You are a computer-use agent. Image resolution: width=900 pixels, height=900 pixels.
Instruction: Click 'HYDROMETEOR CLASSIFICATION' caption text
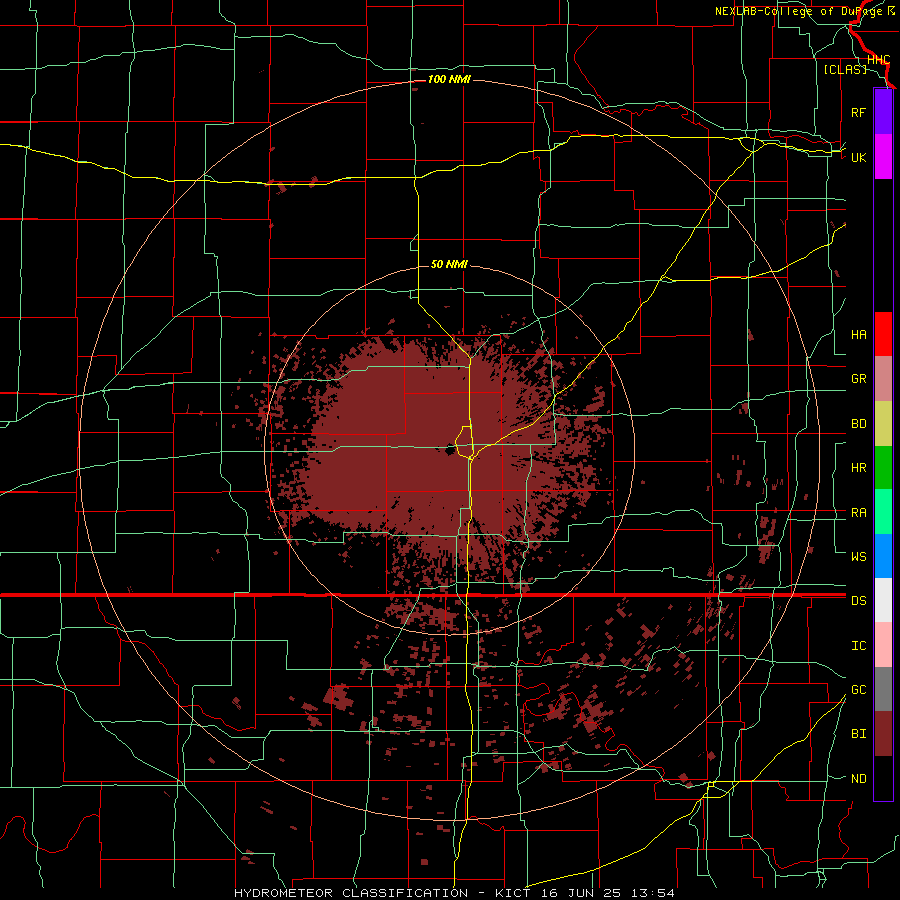[351, 893]
